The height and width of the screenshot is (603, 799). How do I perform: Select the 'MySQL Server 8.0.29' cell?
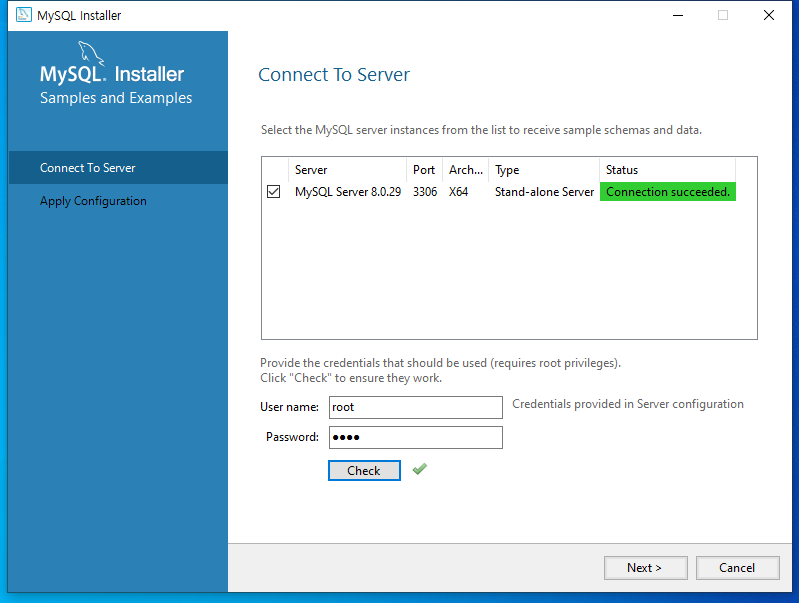348,192
